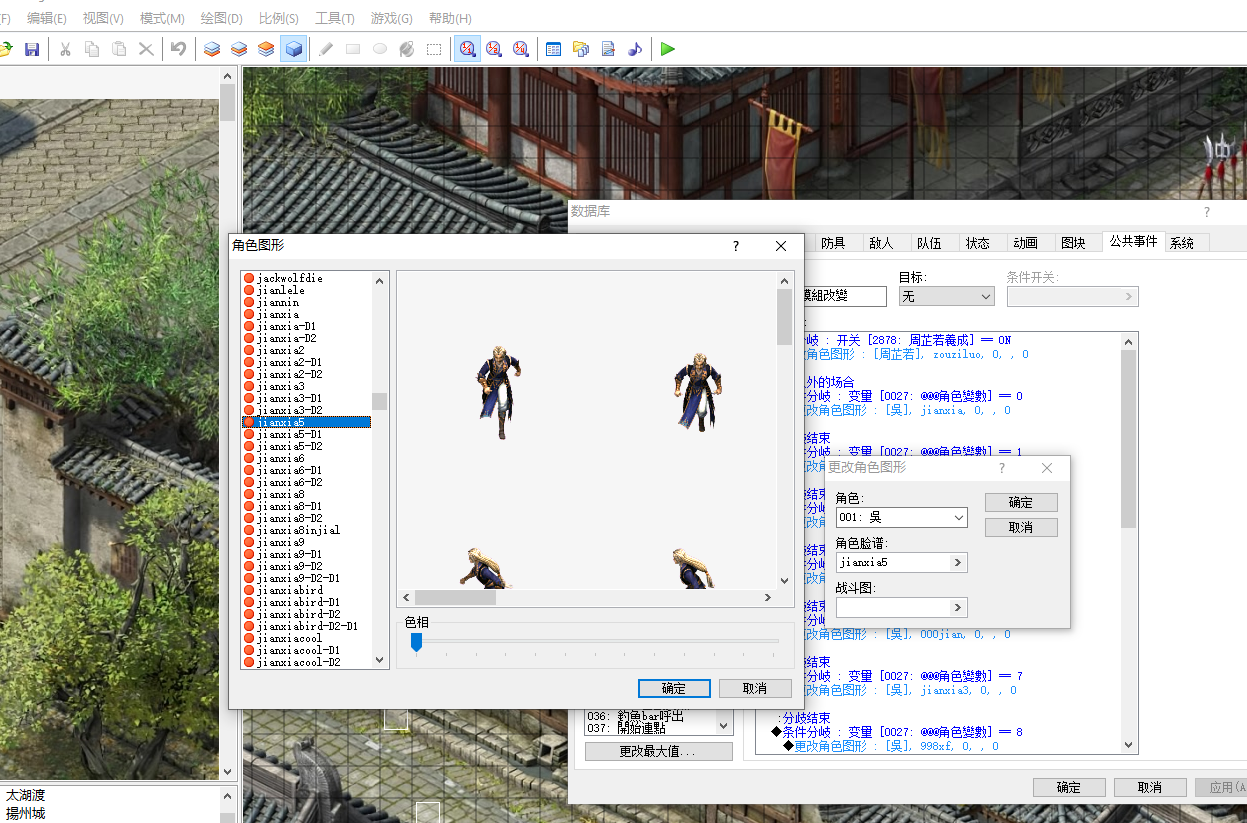Click the horizontal scrollbar under the sprite preview
Screen dimensions: 1247x823
tap(586, 598)
